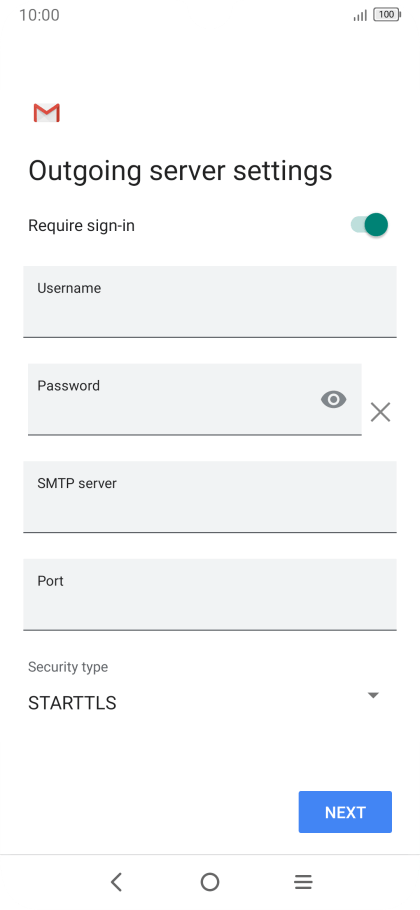The width and height of the screenshot is (420, 910).
Task: Tap the battery indicator in status bar
Action: 387,15
